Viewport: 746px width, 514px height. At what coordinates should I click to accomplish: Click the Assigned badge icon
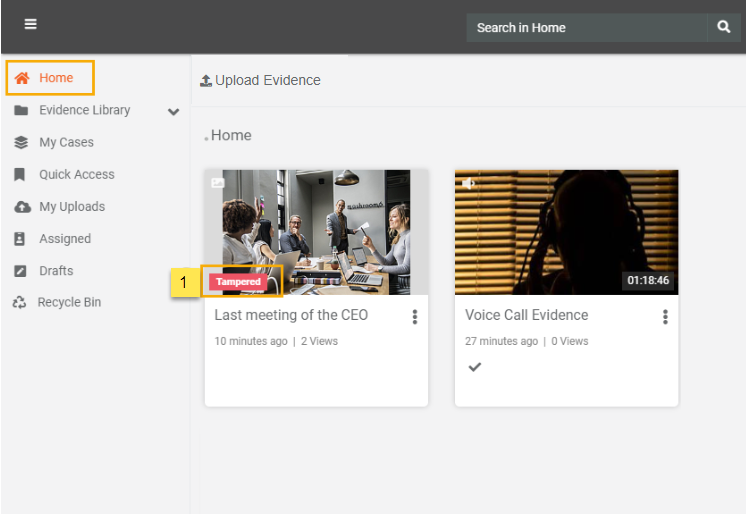pyautogui.click(x=20, y=239)
